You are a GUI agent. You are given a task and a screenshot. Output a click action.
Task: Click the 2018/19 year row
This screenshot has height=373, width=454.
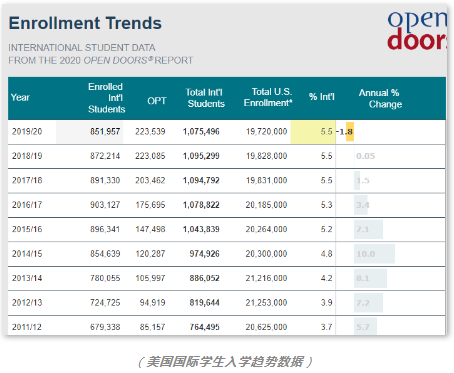[x=227, y=156]
